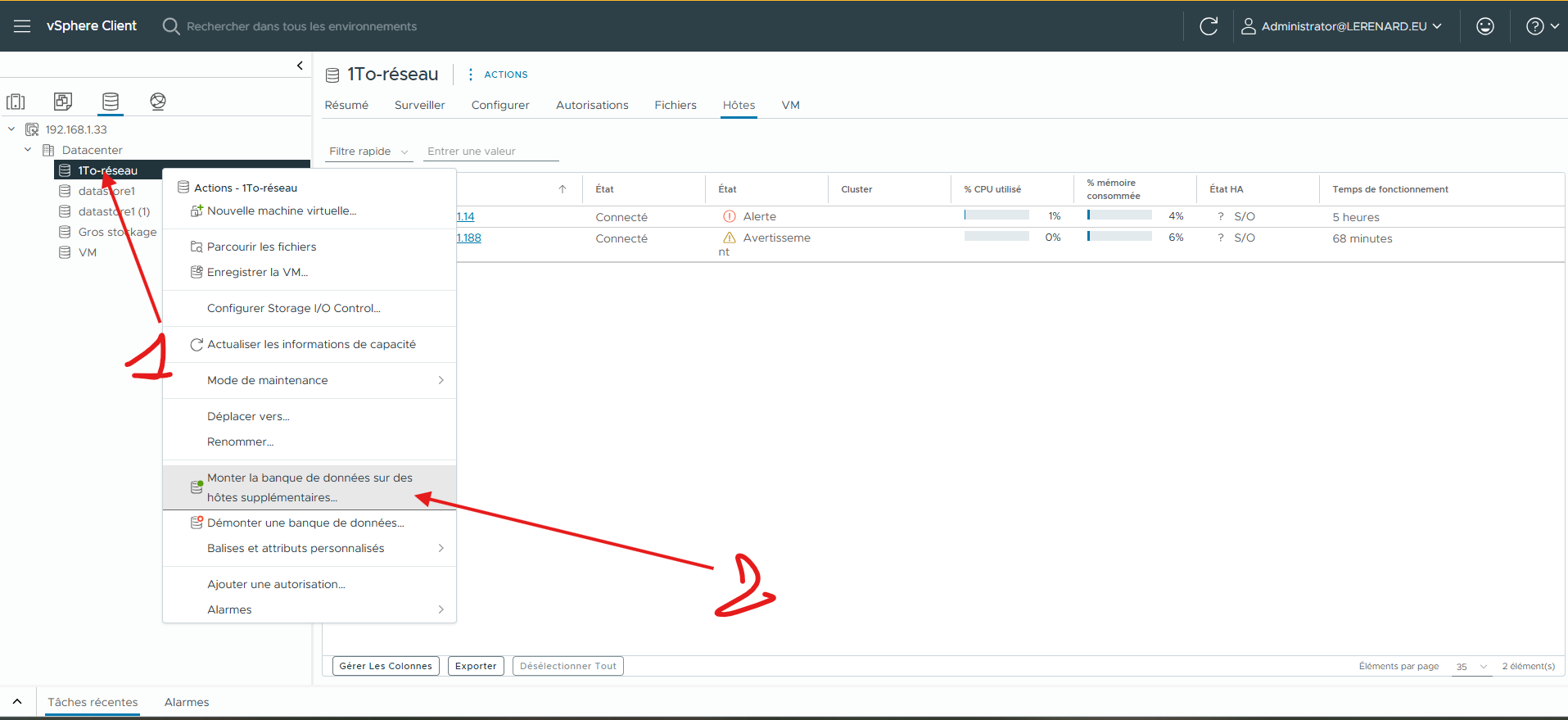Open the Éléments par page dropdown
The height and width of the screenshot is (720, 1568).
tap(1471, 667)
